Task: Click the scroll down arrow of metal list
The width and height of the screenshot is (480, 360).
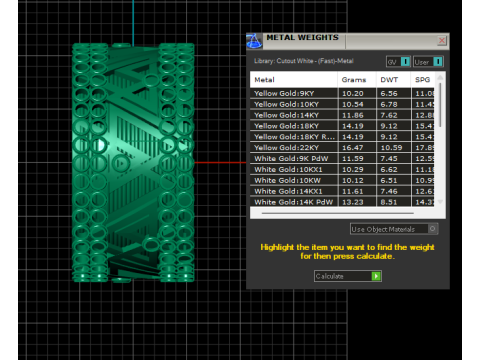Action: pyautogui.click(x=440, y=202)
